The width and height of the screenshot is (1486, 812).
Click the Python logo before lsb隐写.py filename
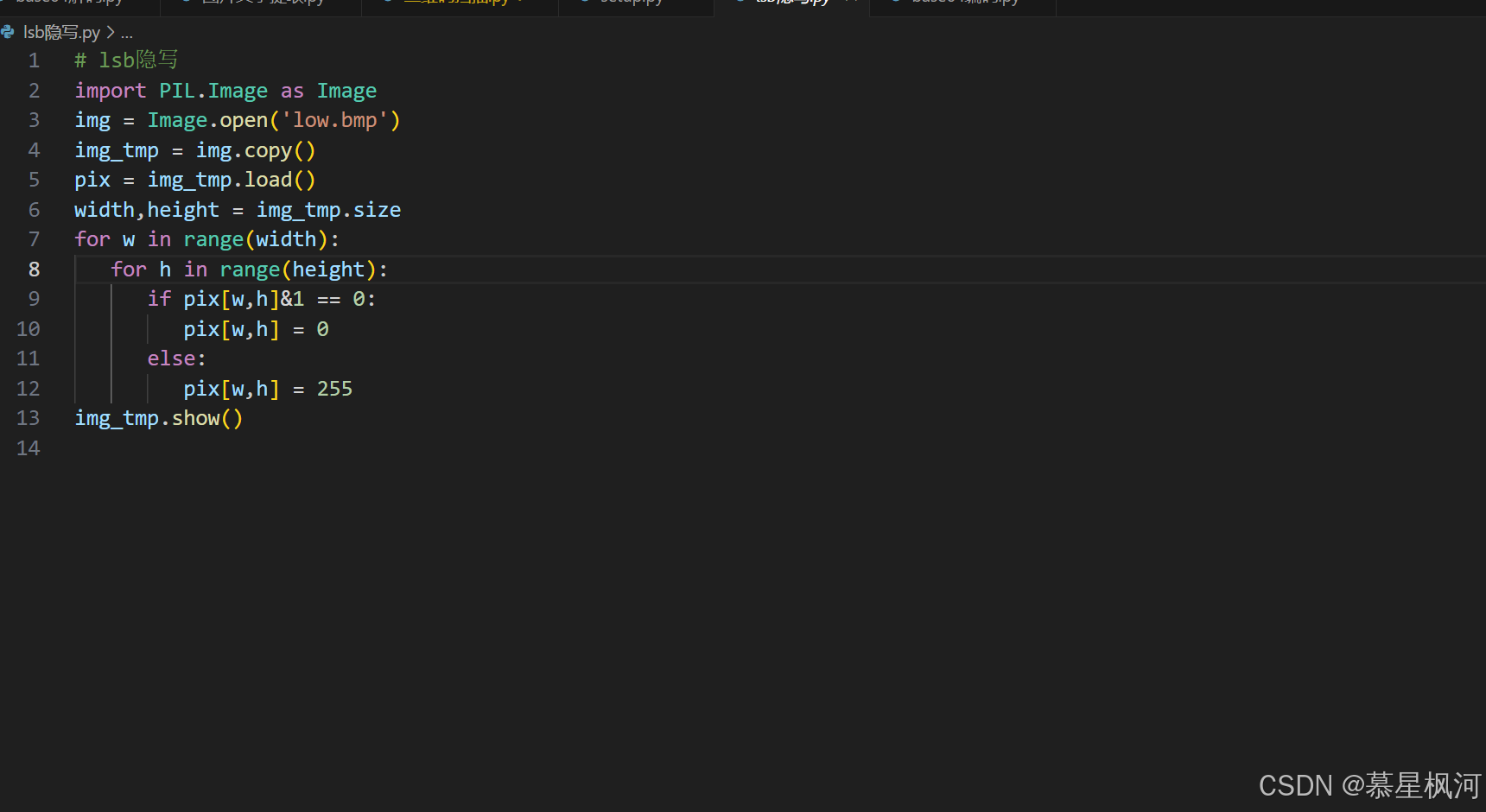coord(9,32)
